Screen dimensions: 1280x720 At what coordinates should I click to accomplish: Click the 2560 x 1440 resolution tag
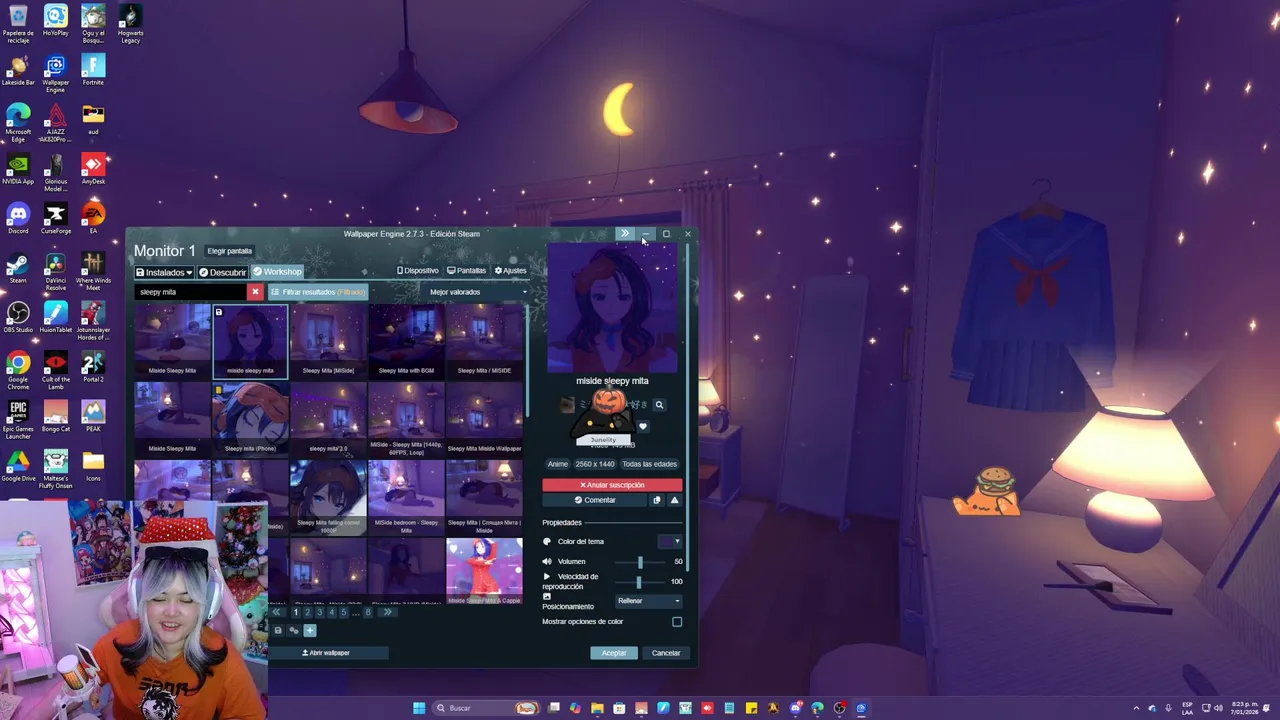[x=595, y=464]
